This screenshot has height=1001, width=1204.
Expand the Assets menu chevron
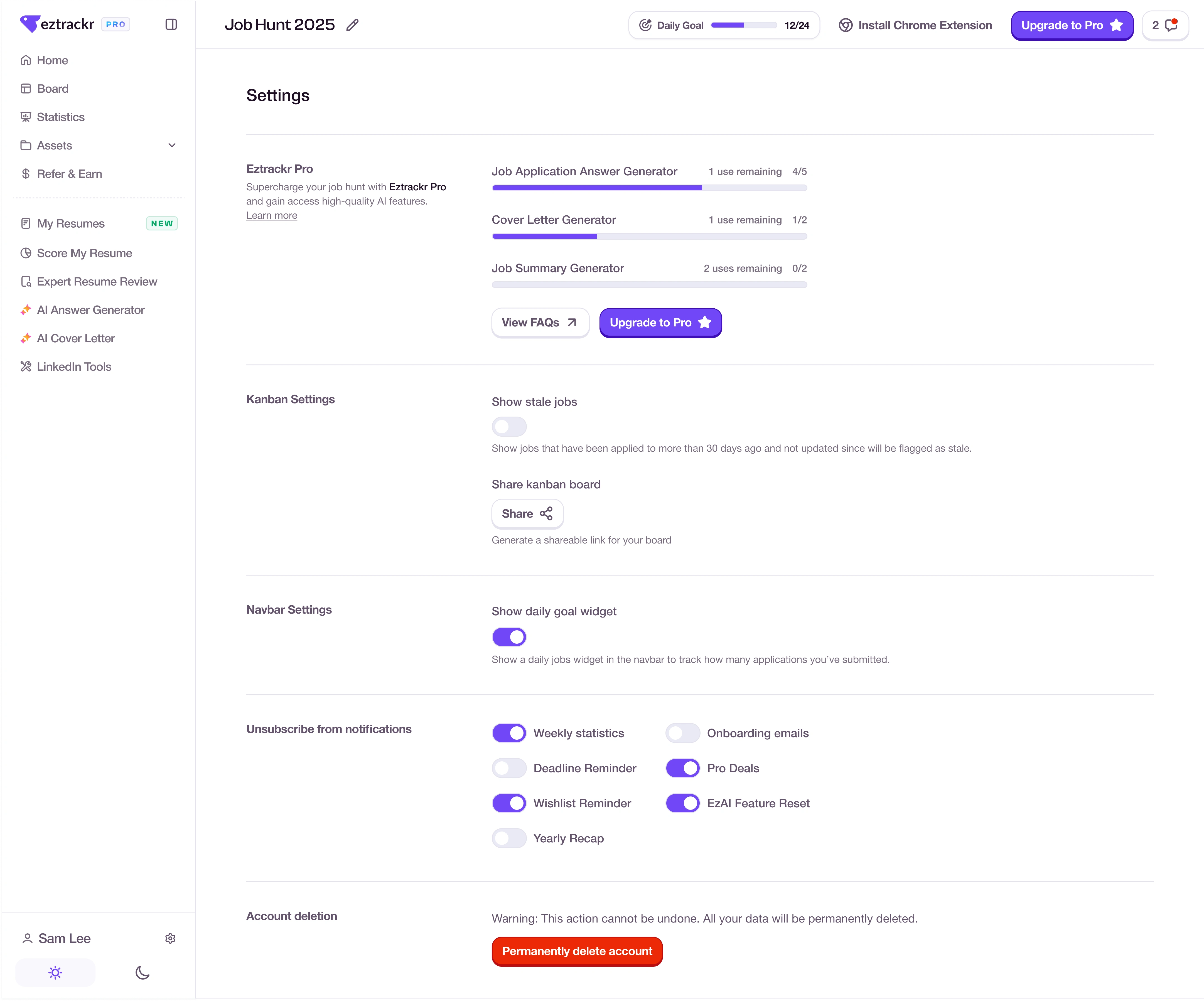point(172,145)
